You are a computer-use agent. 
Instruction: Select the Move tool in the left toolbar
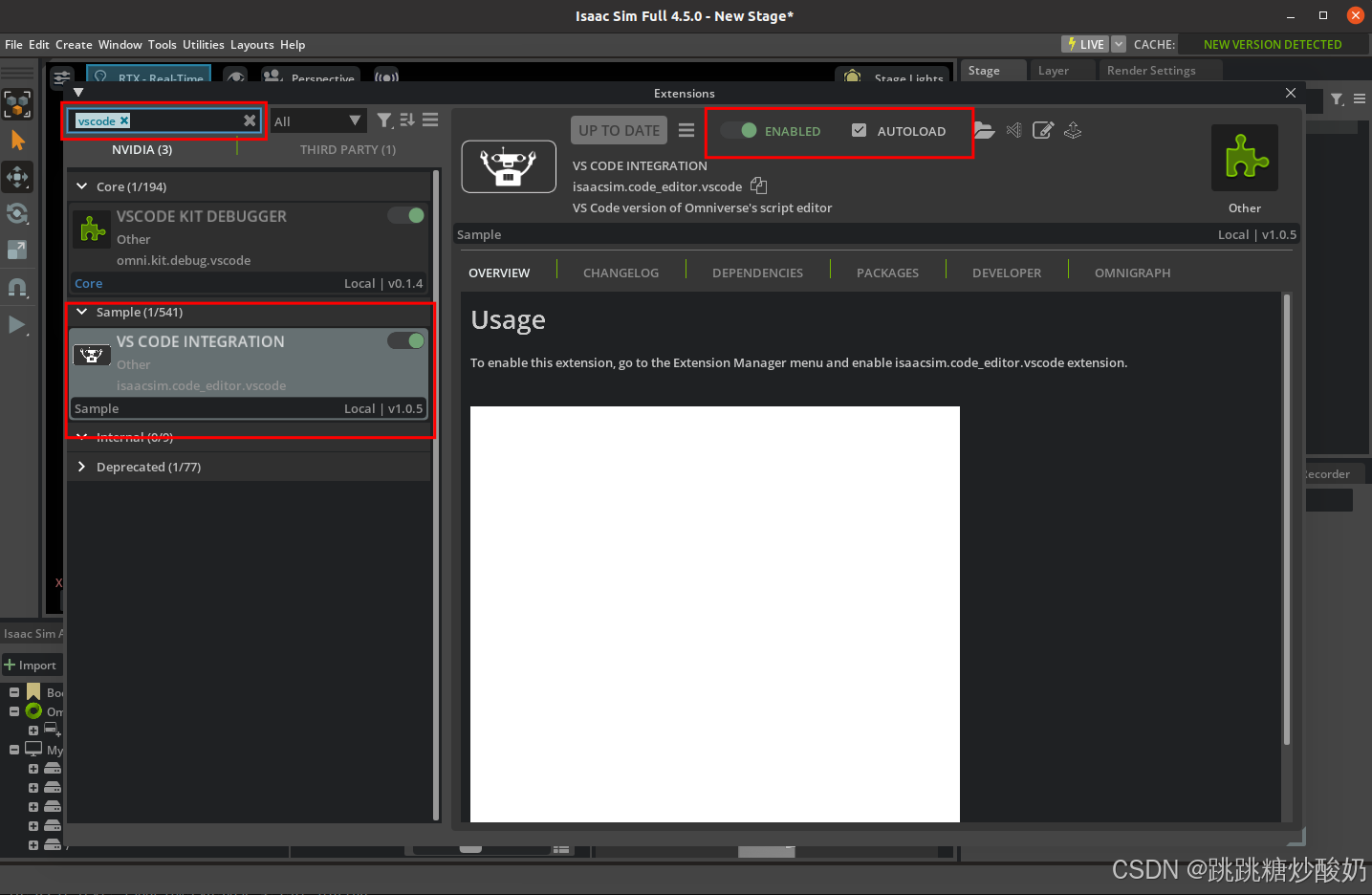pos(17,177)
